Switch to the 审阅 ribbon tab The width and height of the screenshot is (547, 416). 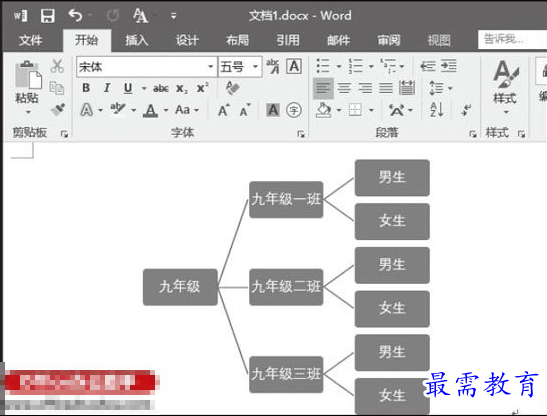click(389, 40)
